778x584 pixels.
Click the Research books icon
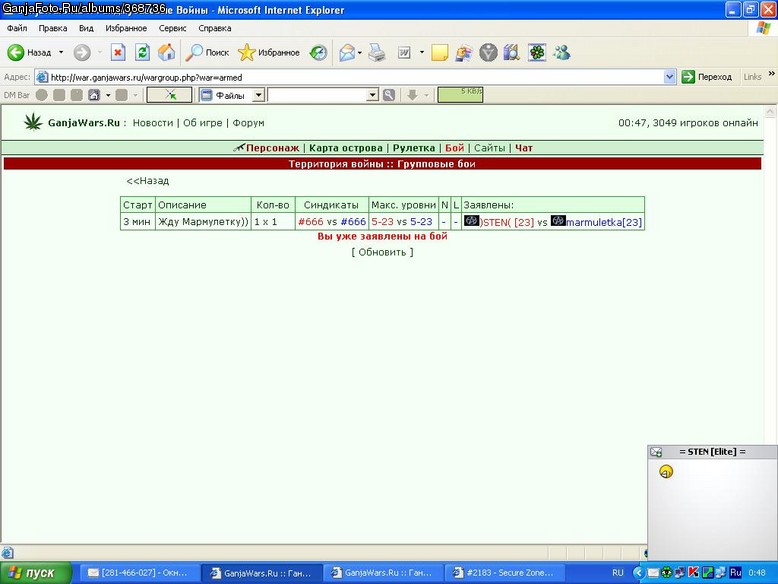512,52
